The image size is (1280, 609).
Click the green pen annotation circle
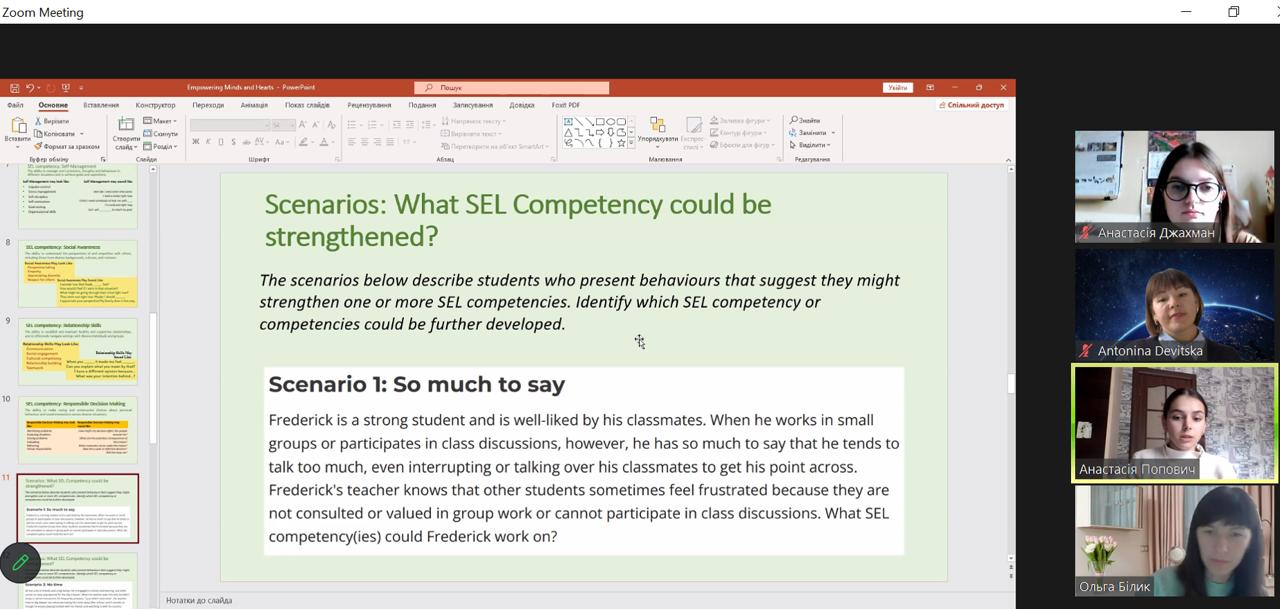click(20, 563)
